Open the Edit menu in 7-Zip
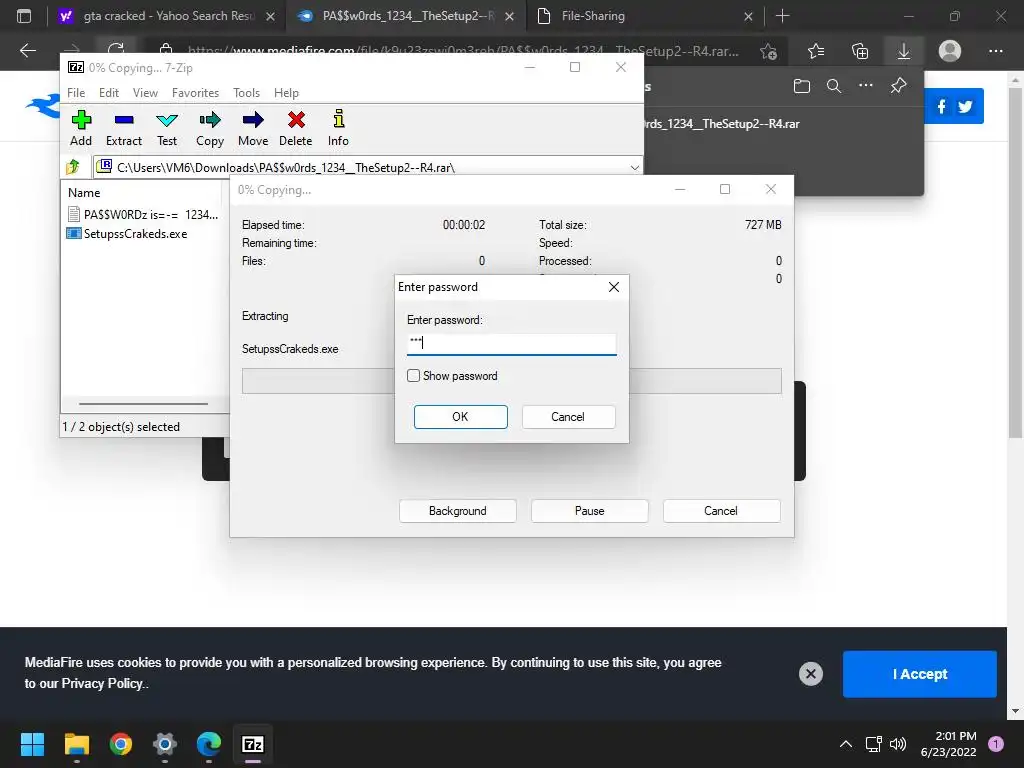The width and height of the screenshot is (1024, 768). pos(109,93)
